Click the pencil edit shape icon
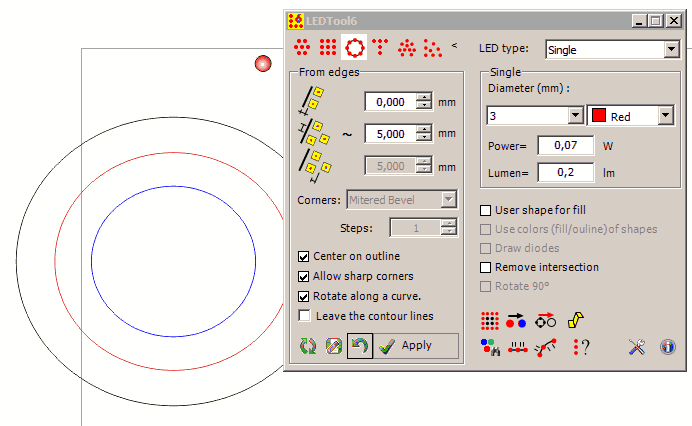 pyautogui.click(x=334, y=346)
